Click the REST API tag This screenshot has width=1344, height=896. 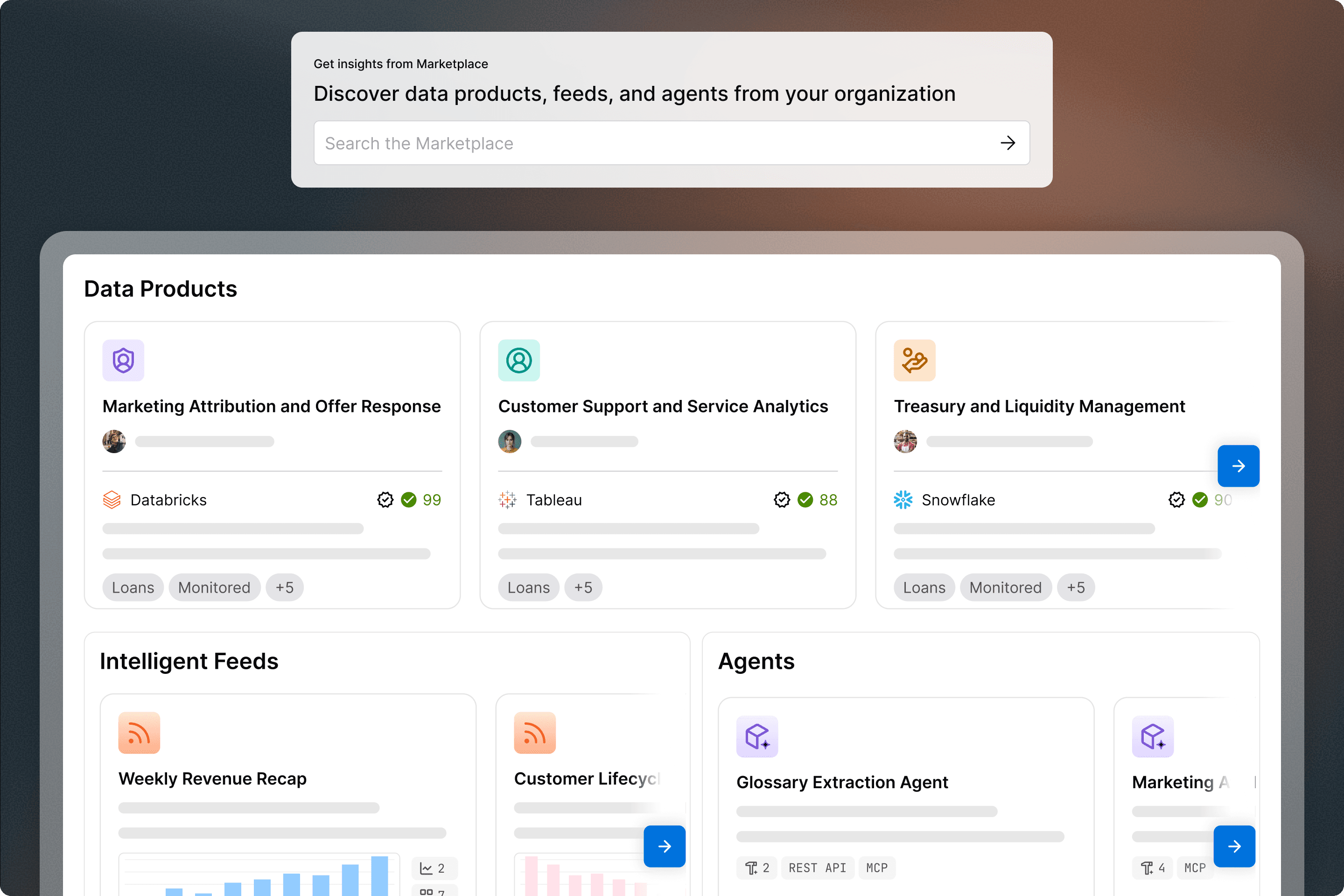pyautogui.click(x=817, y=868)
